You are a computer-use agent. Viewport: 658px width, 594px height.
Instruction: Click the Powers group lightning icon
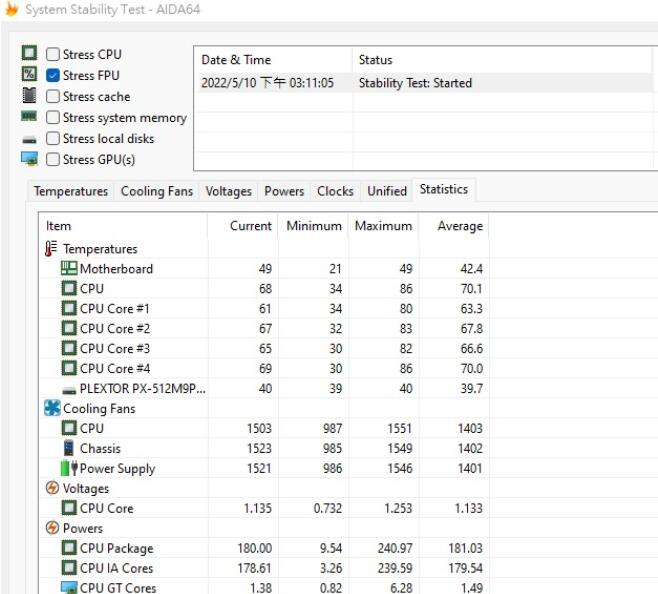[x=52, y=528]
